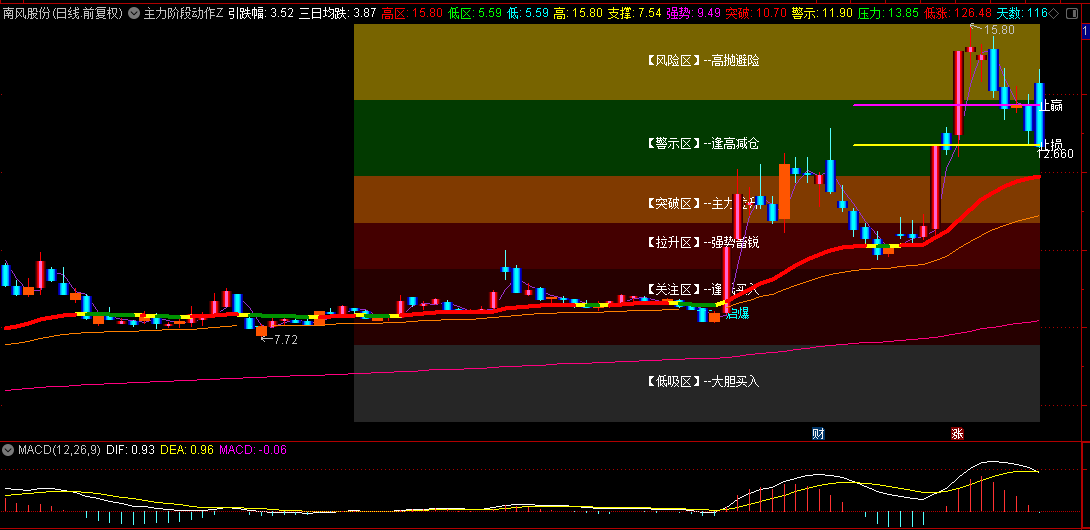Click the 引跌幅: 3.52 value

coord(261,13)
